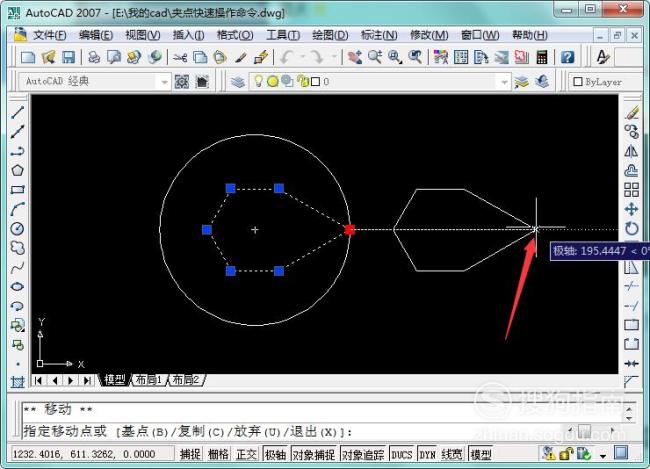The image size is (650, 469).
Task: Click the Open file icon
Action: pyautogui.click(x=49, y=57)
